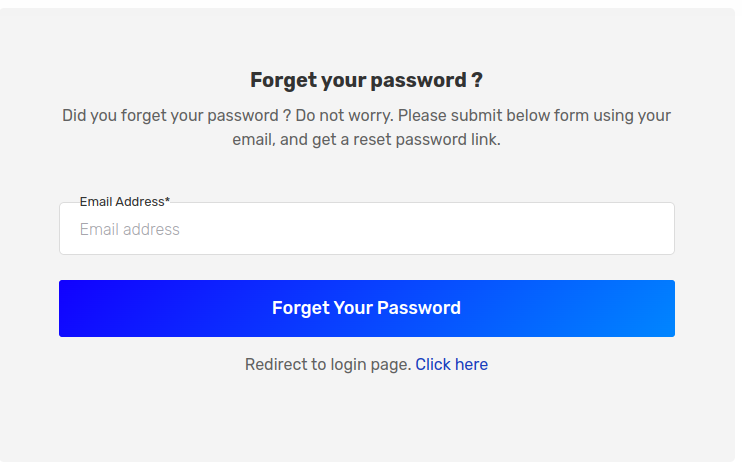
Task: Click the question mark in the heading
Action: [x=477, y=80]
